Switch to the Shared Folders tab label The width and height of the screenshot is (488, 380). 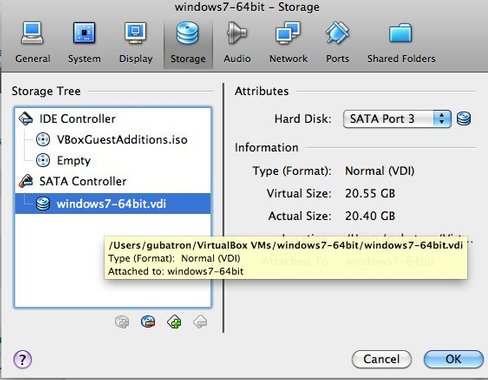pyautogui.click(x=401, y=59)
